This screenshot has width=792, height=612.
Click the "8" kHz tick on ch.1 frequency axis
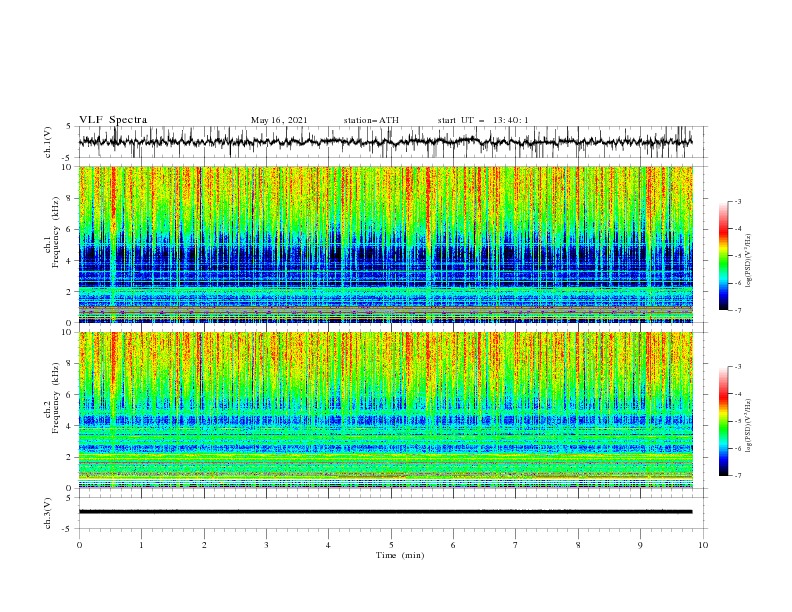(69, 198)
